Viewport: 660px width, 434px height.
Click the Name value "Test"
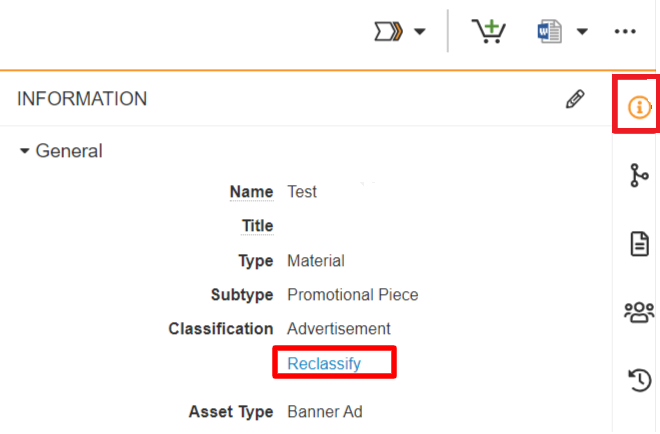coord(302,192)
